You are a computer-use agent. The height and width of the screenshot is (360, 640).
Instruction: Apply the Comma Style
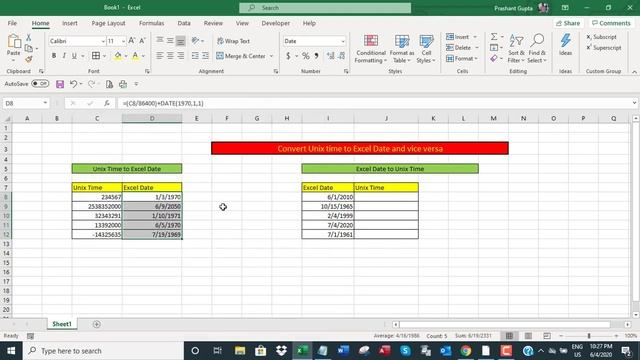tap(316, 56)
